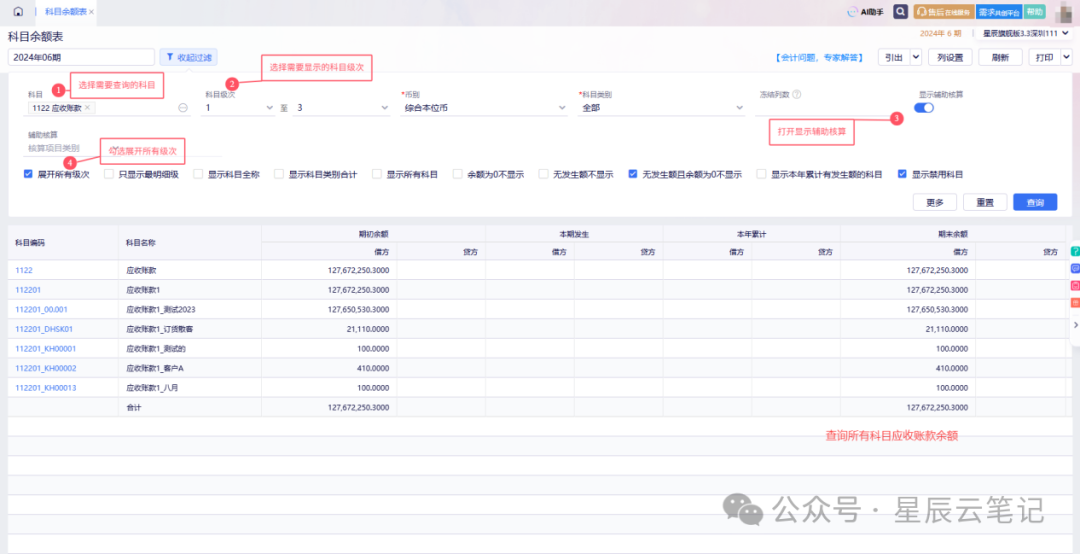Click the 引出 export button
Screen dimensions: 1080x554
[x=894, y=58]
